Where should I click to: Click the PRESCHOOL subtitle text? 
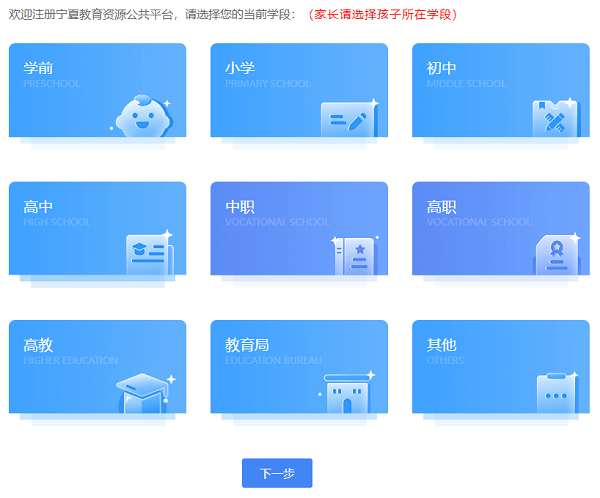click(x=52, y=84)
